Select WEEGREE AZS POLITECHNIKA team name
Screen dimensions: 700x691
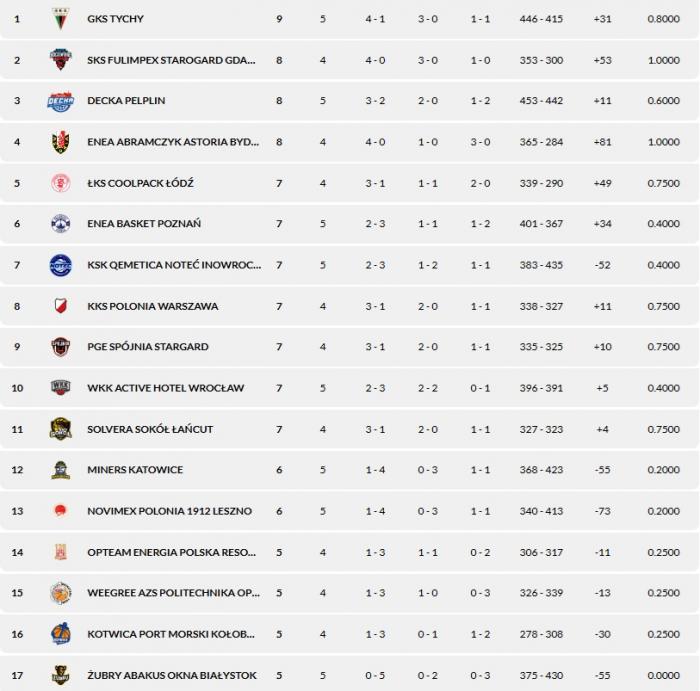(x=171, y=593)
